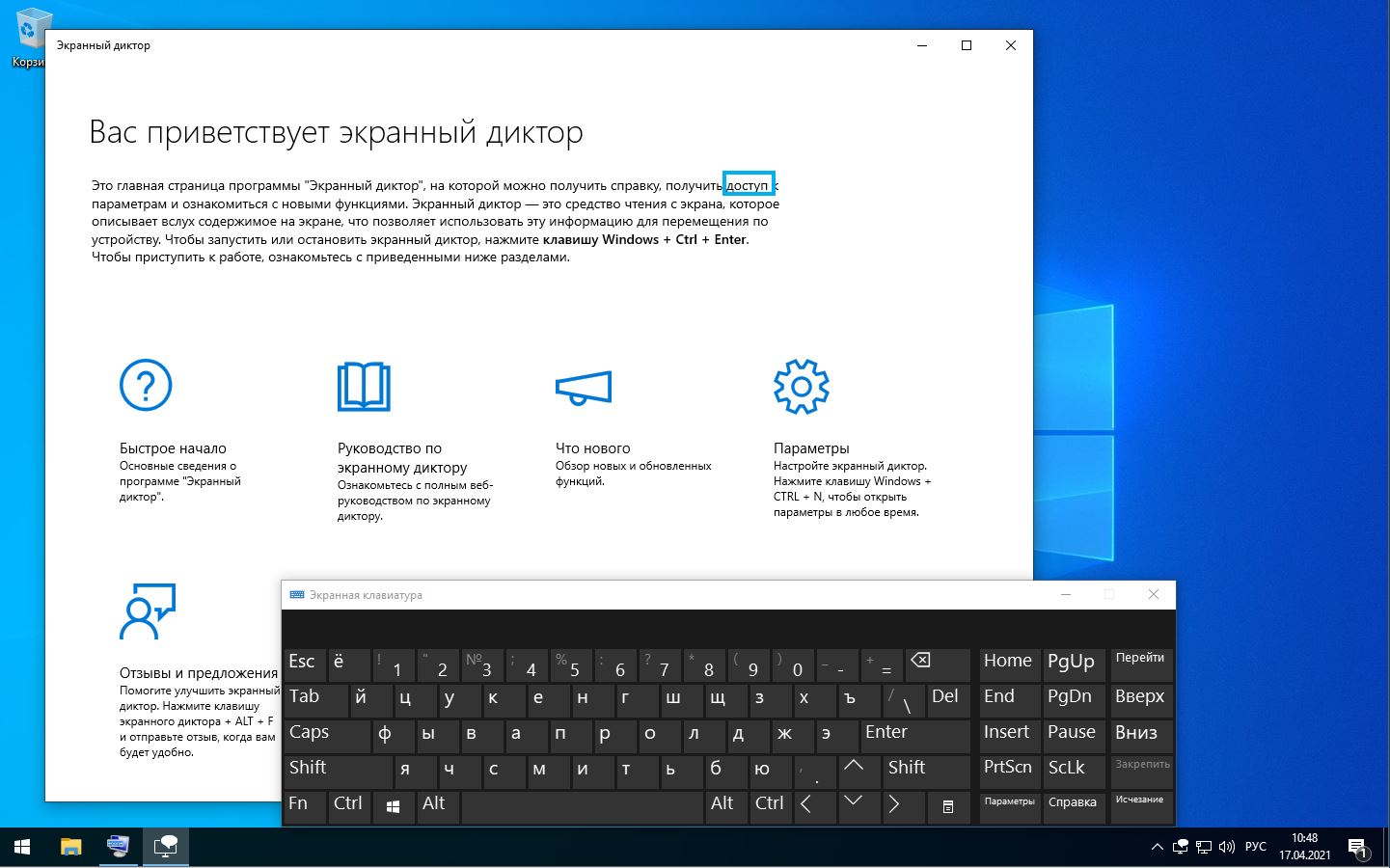1390x868 pixels.
Task: Tap the Pause key on on-screen keyboard
Action: pos(1075,735)
